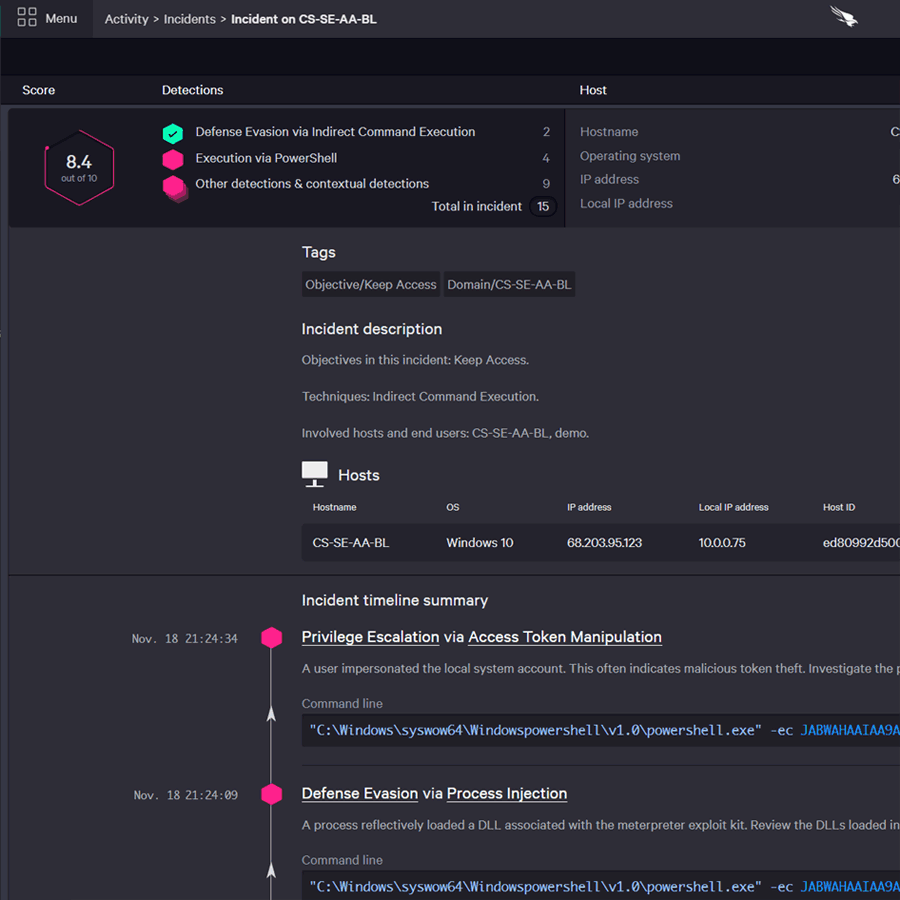Click the pink hexagon beside Execution via PowerShell
900x900 pixels.
pos(173,159)
